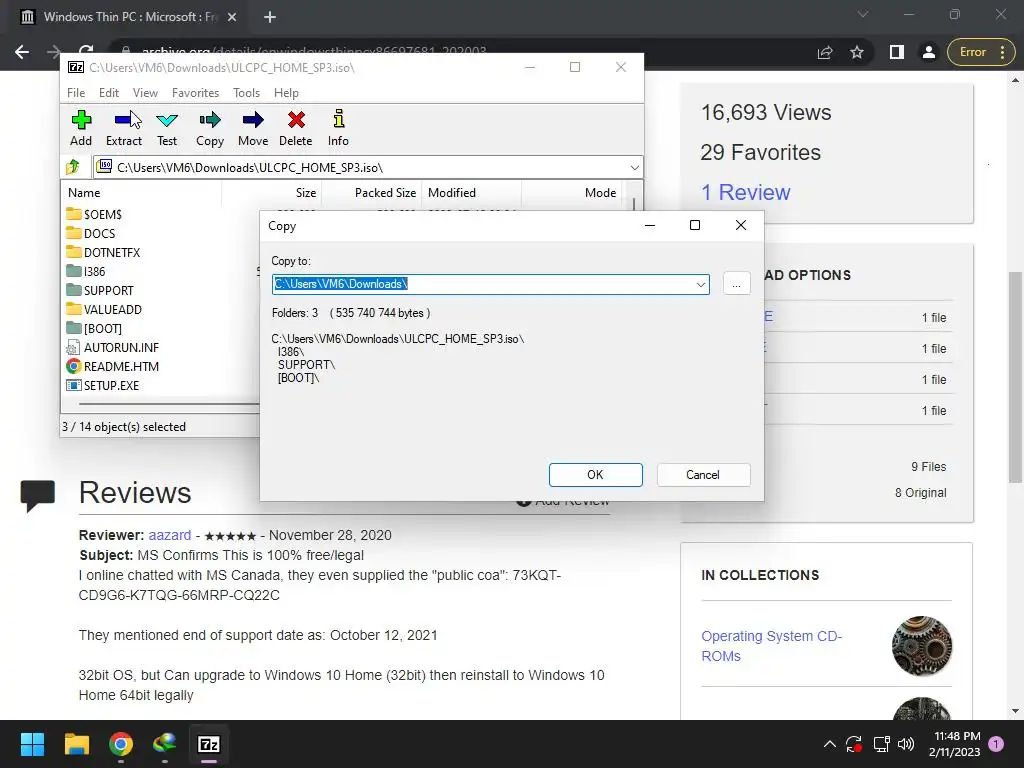Viewport: 1024px width, 768px height.
Task: Open the Tools menu in 7-Zip
Action: click(246, 93)
